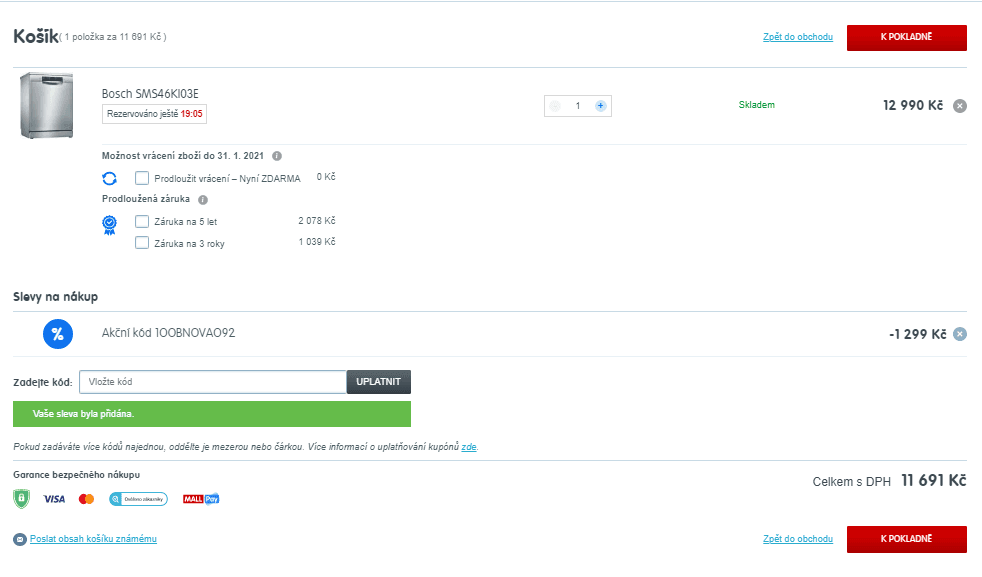Open the Bosch SMS46KI03E product title
Screen dimensions: 982x577
click(x=150, y=94)
